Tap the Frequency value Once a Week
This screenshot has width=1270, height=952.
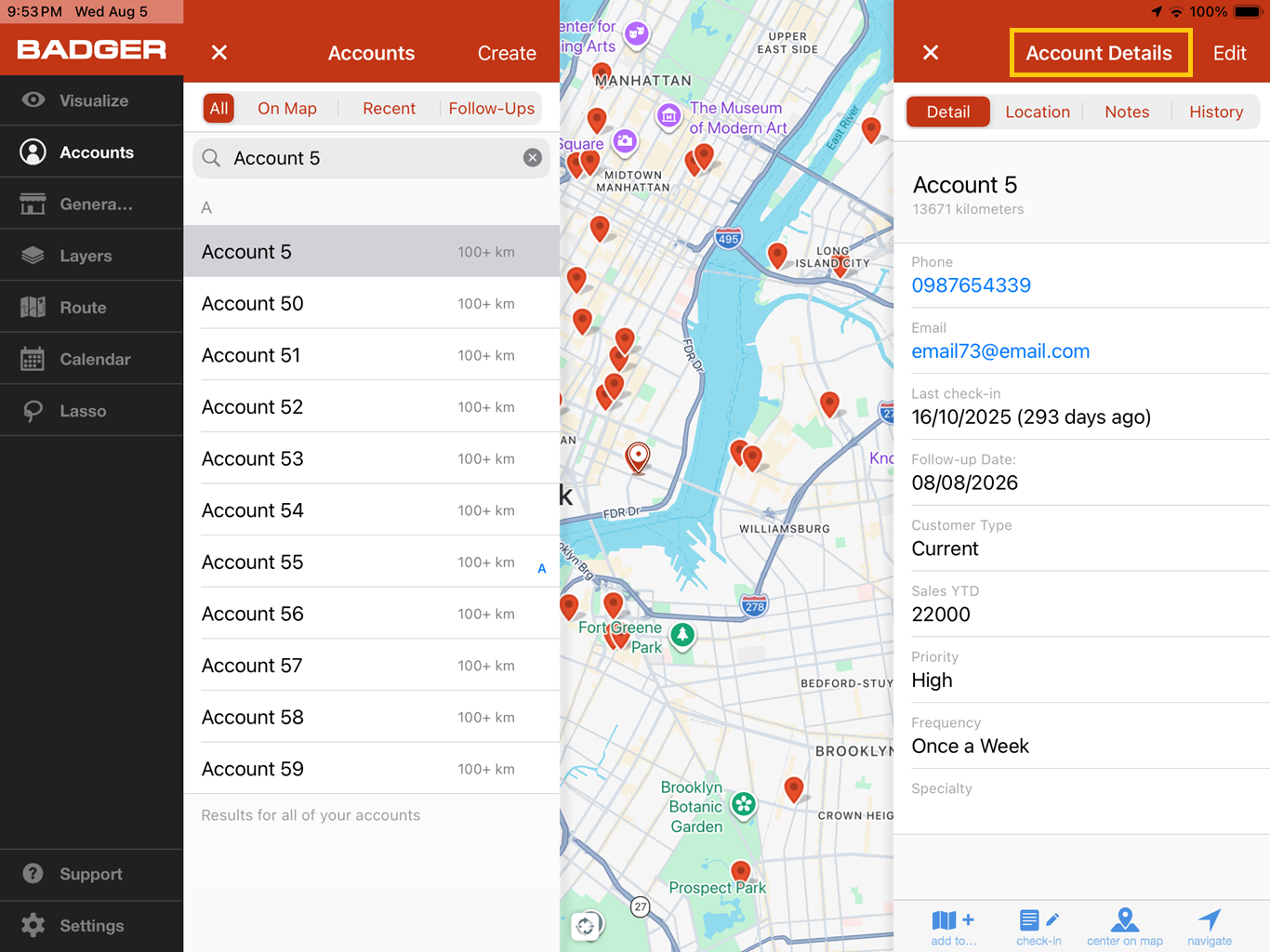970,747
